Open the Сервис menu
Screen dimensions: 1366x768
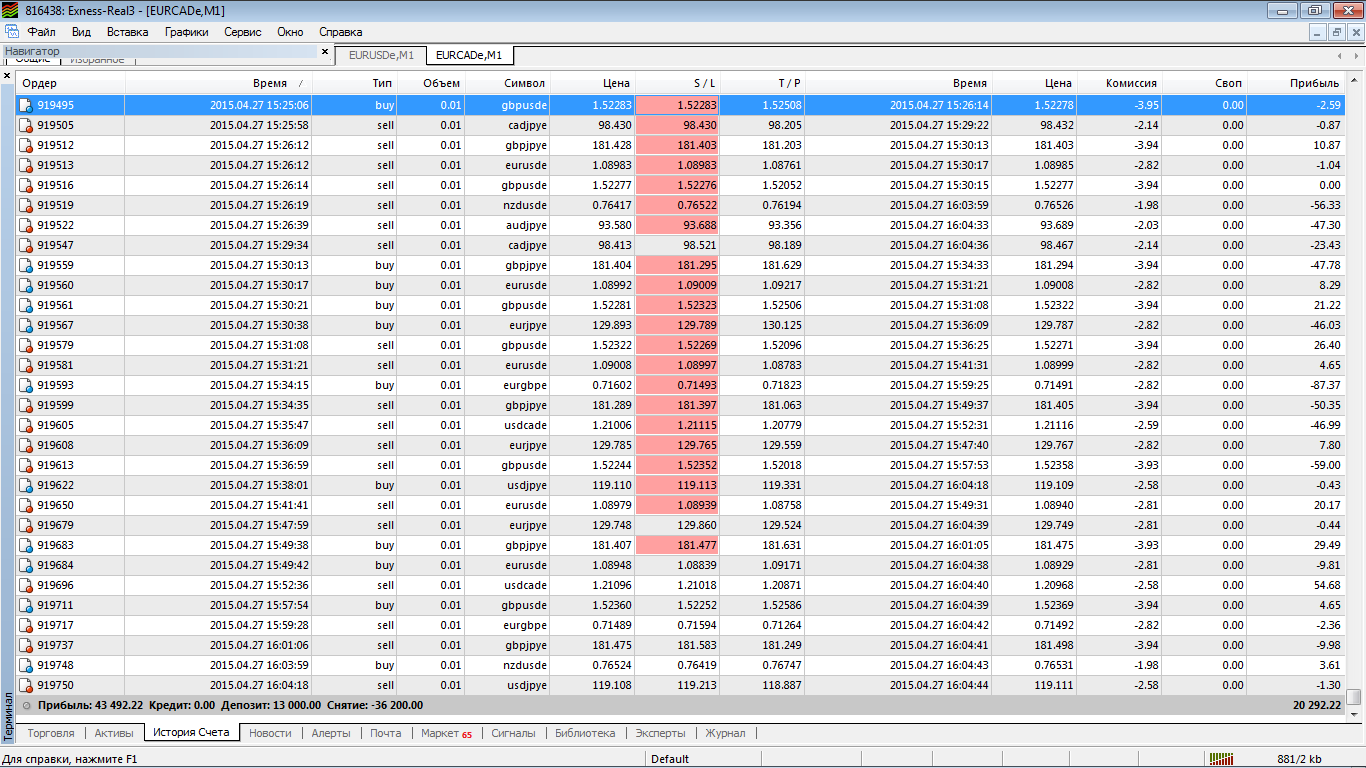[x=243, y=32]
